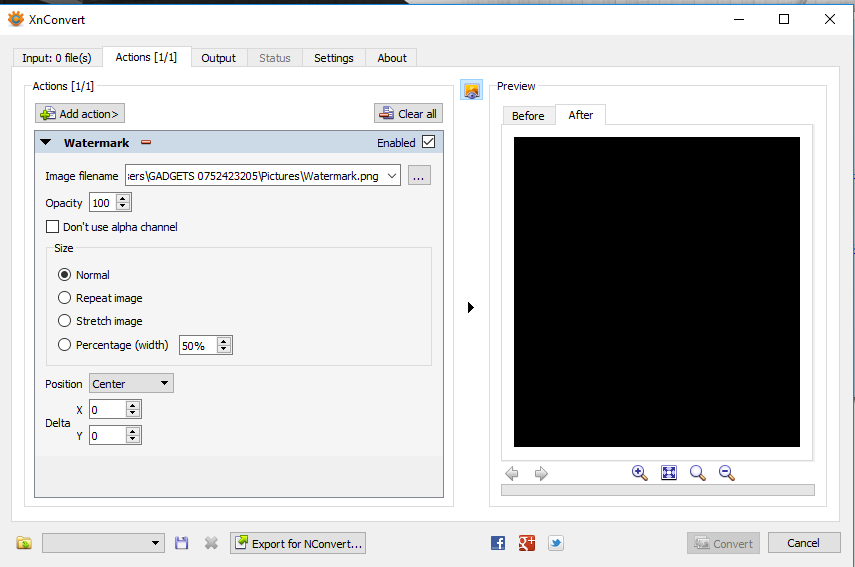Expand the Image filename dropdown
Viewport: 855px width, 567px height.
click(x=392, y=176)
